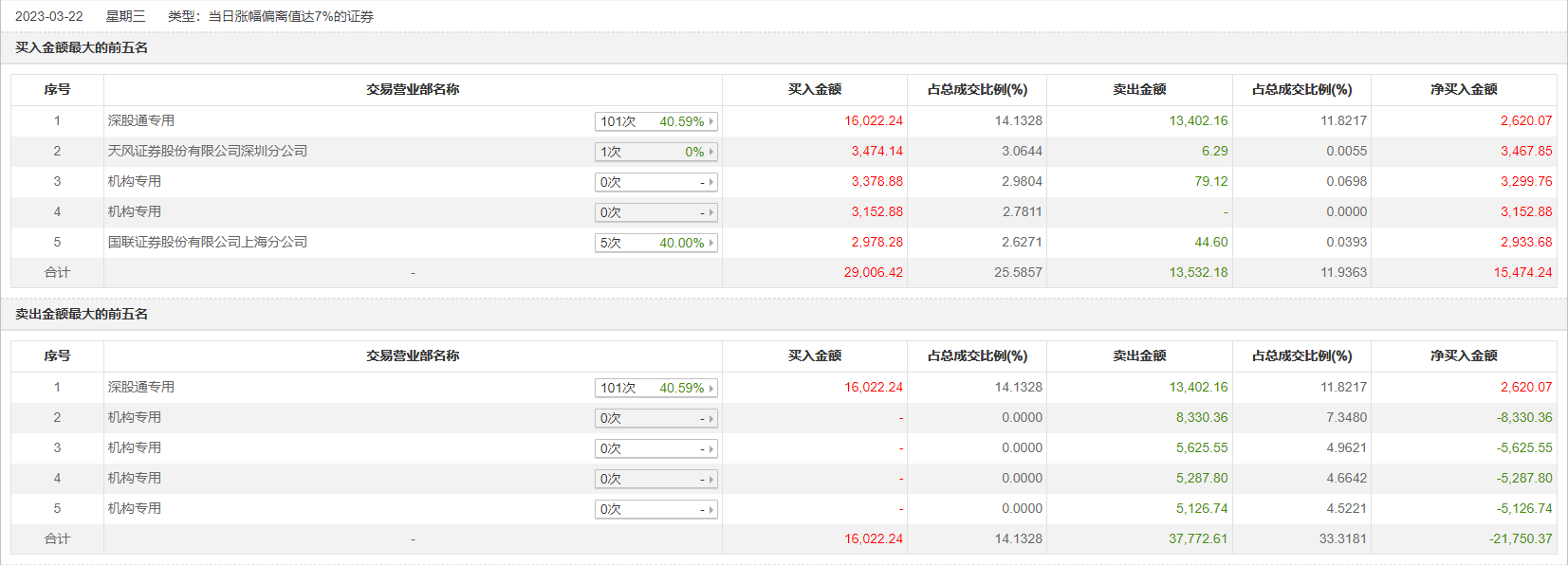Open the 0次 dropdown in sell-table row 3
This screenshot has height=565, width=1568.
click(655, 448)
